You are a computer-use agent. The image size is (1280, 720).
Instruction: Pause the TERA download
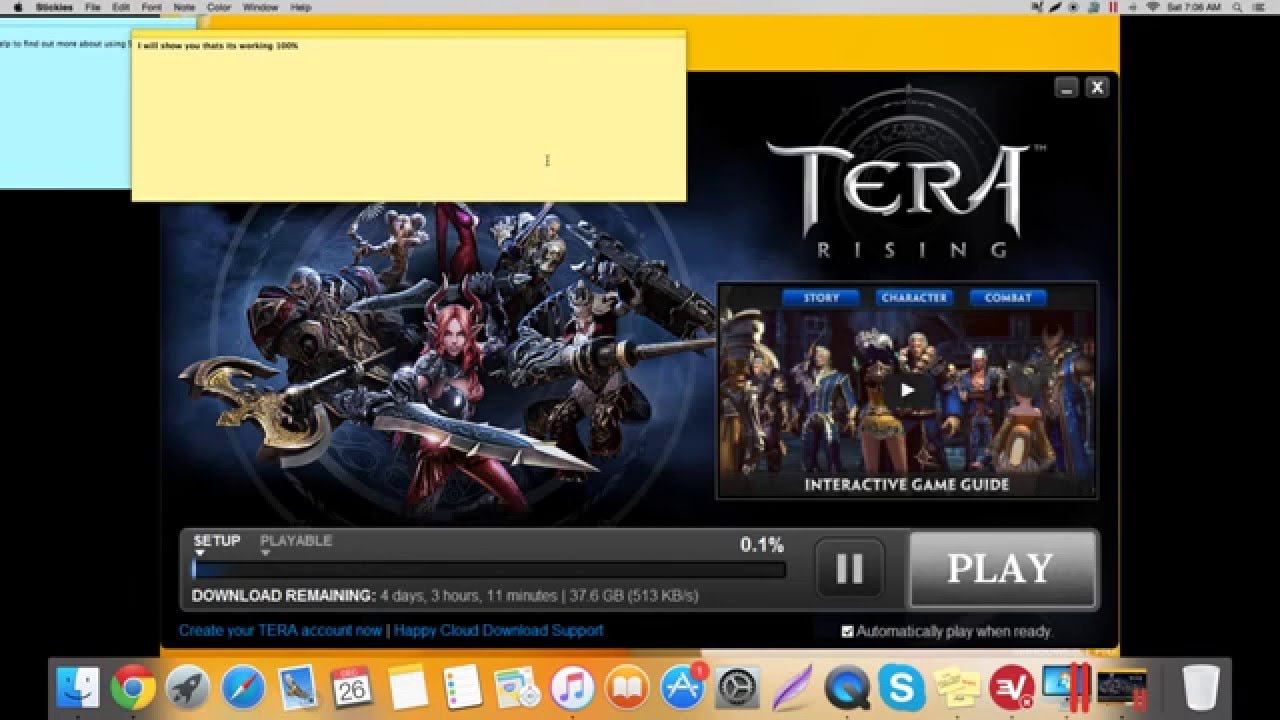[x=850, y=568]
